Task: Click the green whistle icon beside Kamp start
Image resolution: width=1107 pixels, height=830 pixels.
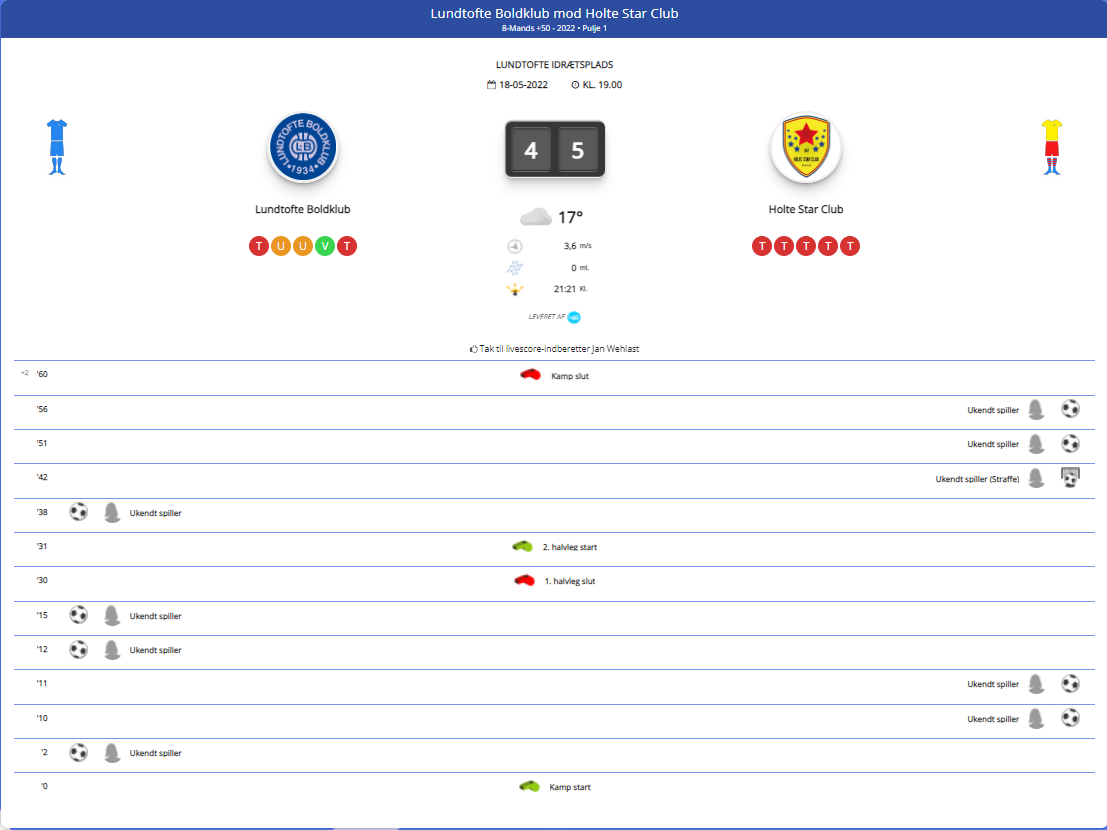Action: click(529, 787)
